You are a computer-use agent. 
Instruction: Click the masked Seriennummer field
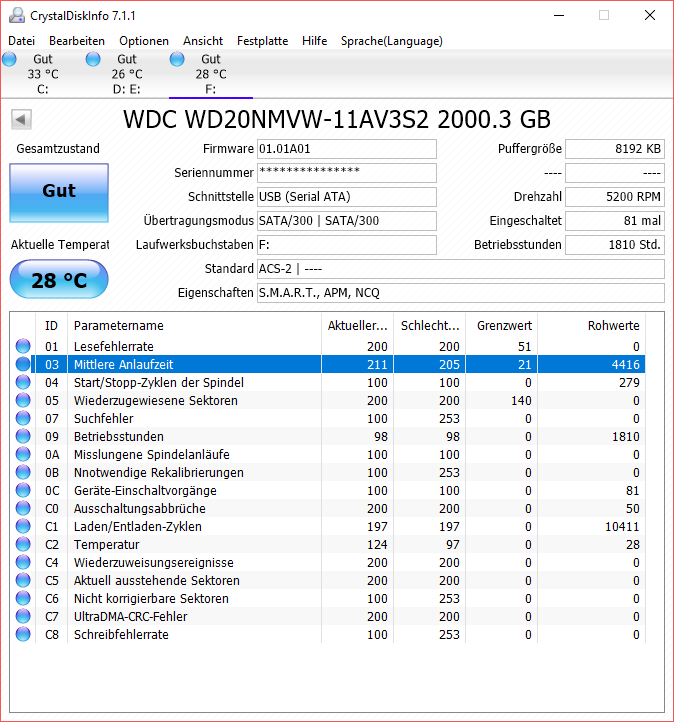click(x=347, y=173)
